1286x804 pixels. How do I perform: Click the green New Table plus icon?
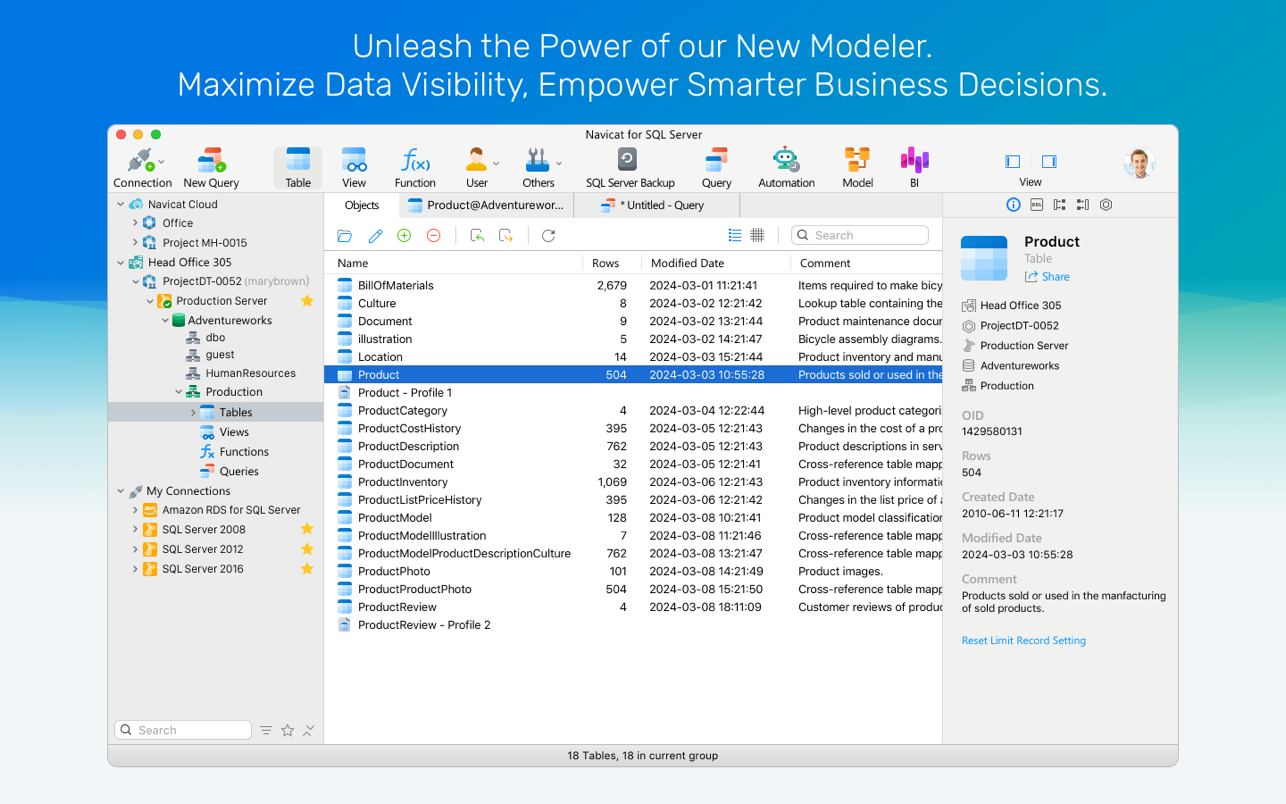[x=404, y=235]
